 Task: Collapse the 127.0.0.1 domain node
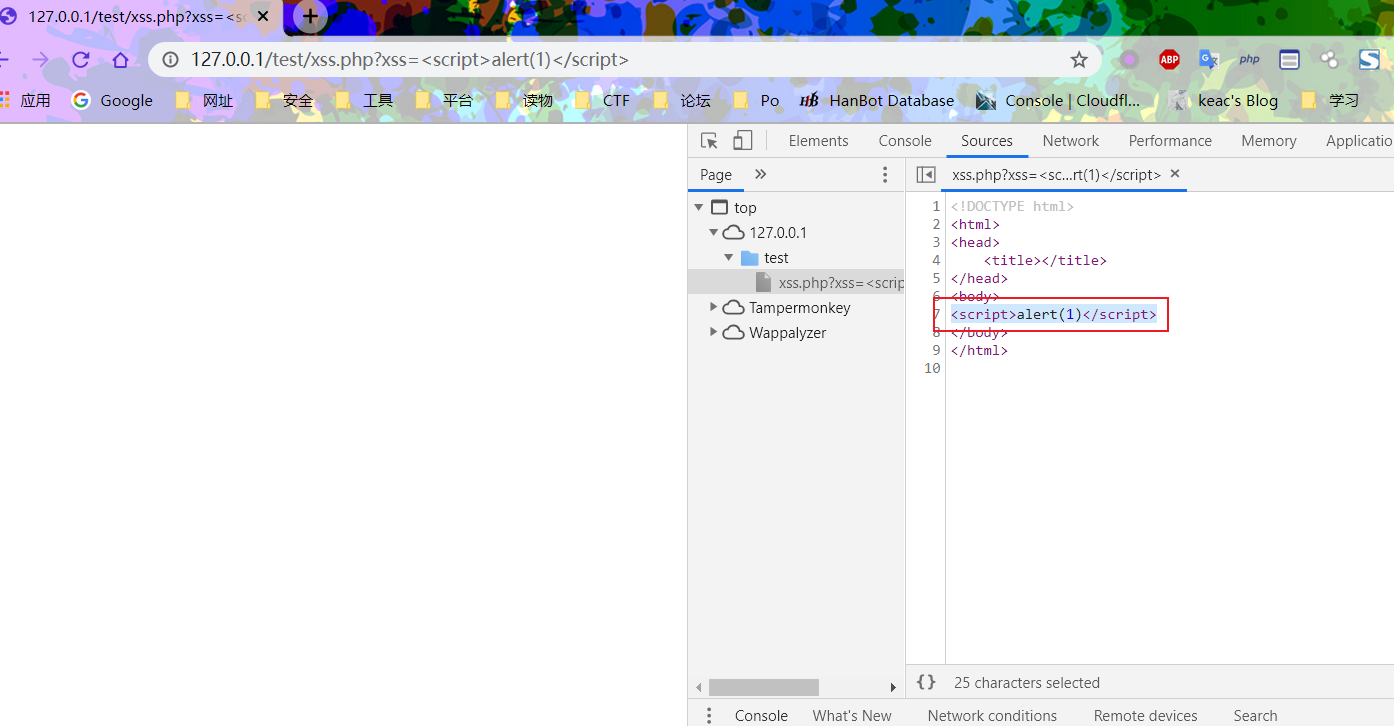[713, 232]
